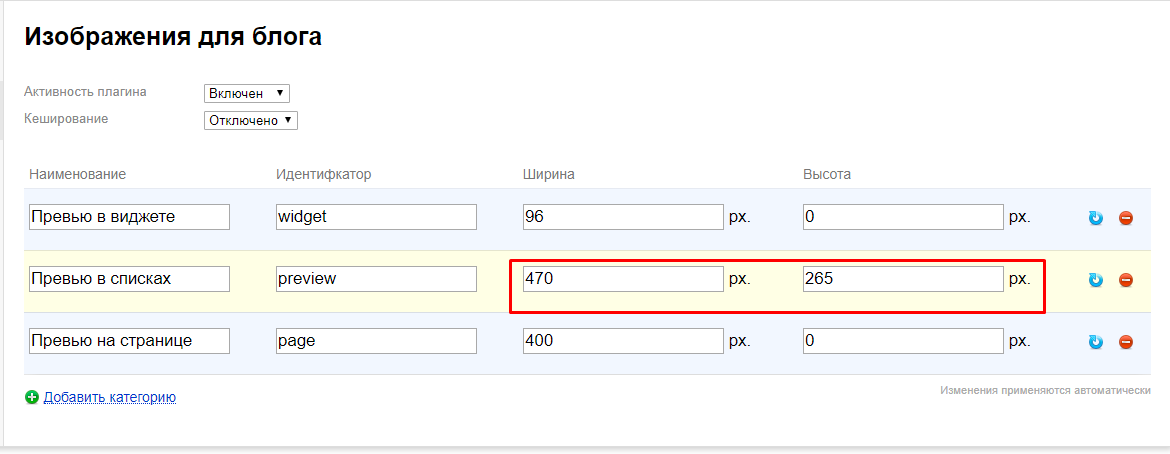1170x454 pixels.
Task: Click refresh icon in widget row
Action: pos(1096,218)
